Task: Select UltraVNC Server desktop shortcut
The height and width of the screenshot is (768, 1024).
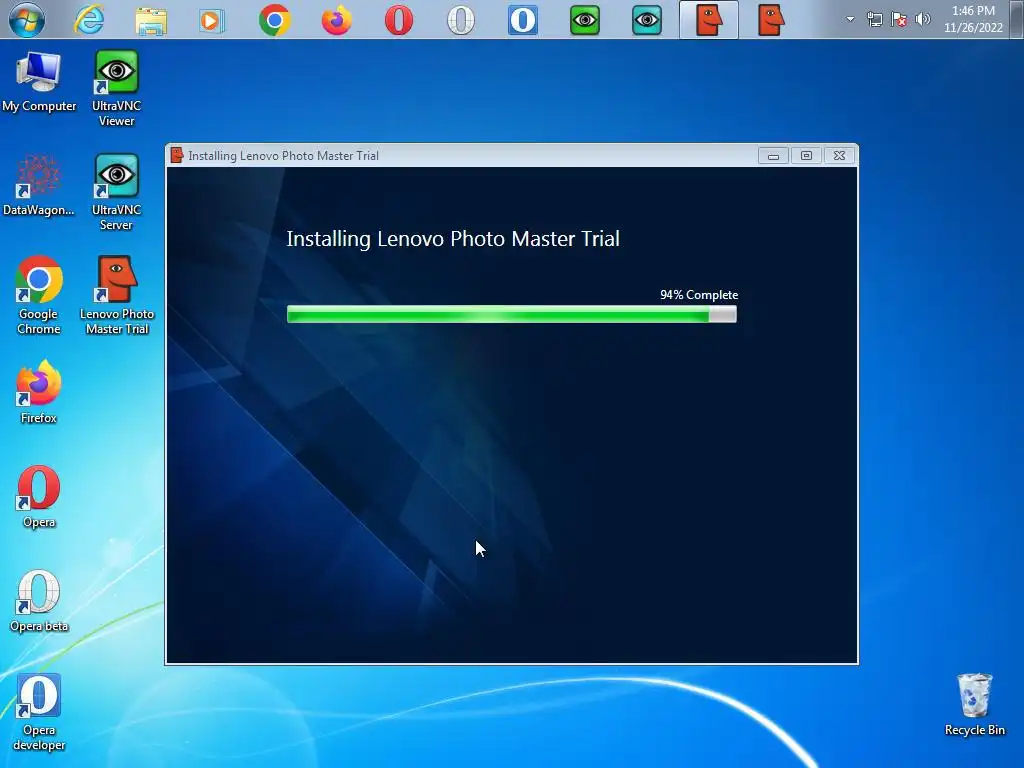Action: (x=116, y=192)
